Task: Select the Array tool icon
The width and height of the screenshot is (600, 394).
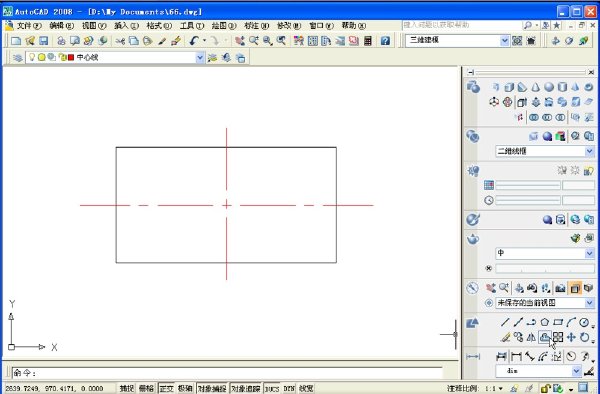Action: coord(558,337)
